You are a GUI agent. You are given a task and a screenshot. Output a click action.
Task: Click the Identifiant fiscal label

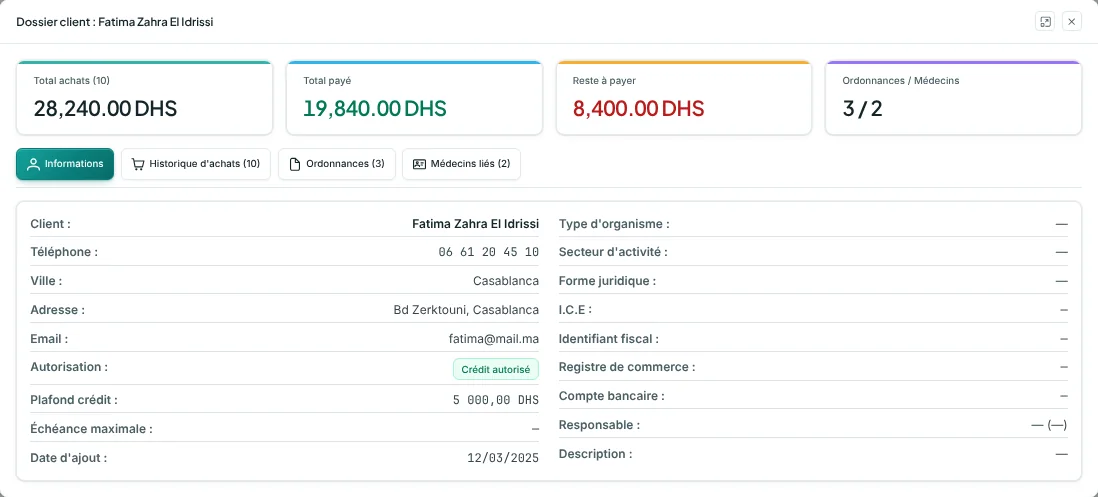pos(609,339)
